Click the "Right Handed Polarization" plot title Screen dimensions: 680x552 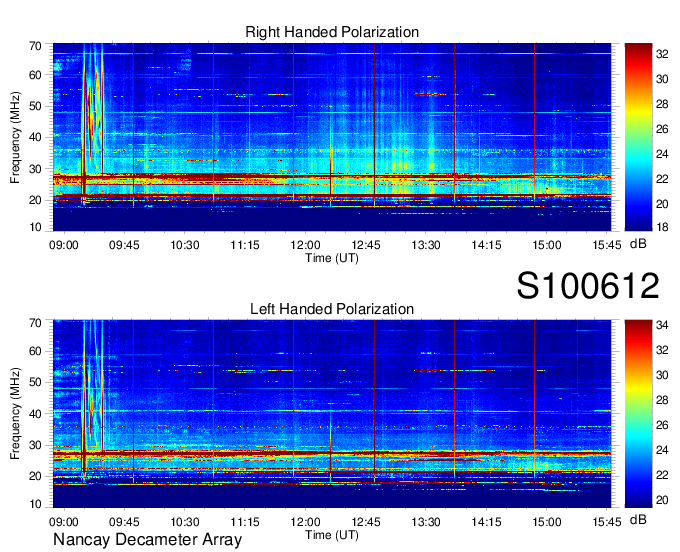[332, 32]
